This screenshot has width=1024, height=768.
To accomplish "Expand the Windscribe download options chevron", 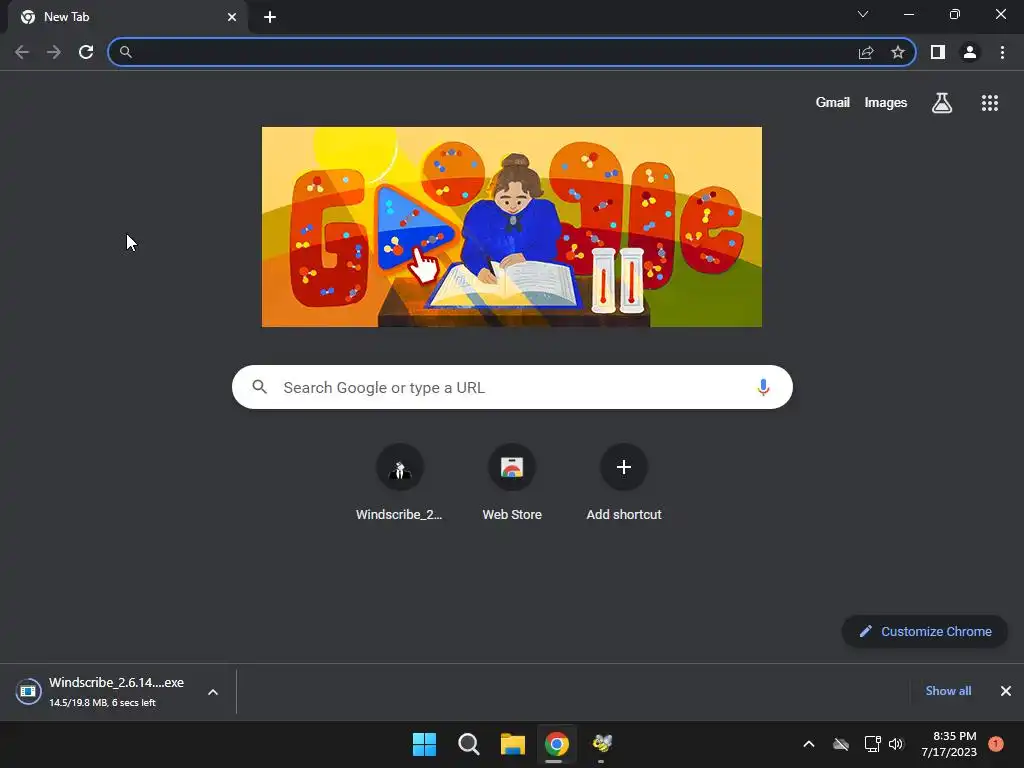I will pos(213,692).
